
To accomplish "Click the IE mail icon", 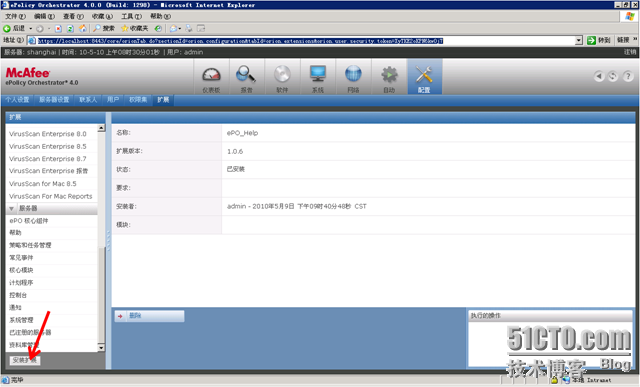I will click(173, 29).
